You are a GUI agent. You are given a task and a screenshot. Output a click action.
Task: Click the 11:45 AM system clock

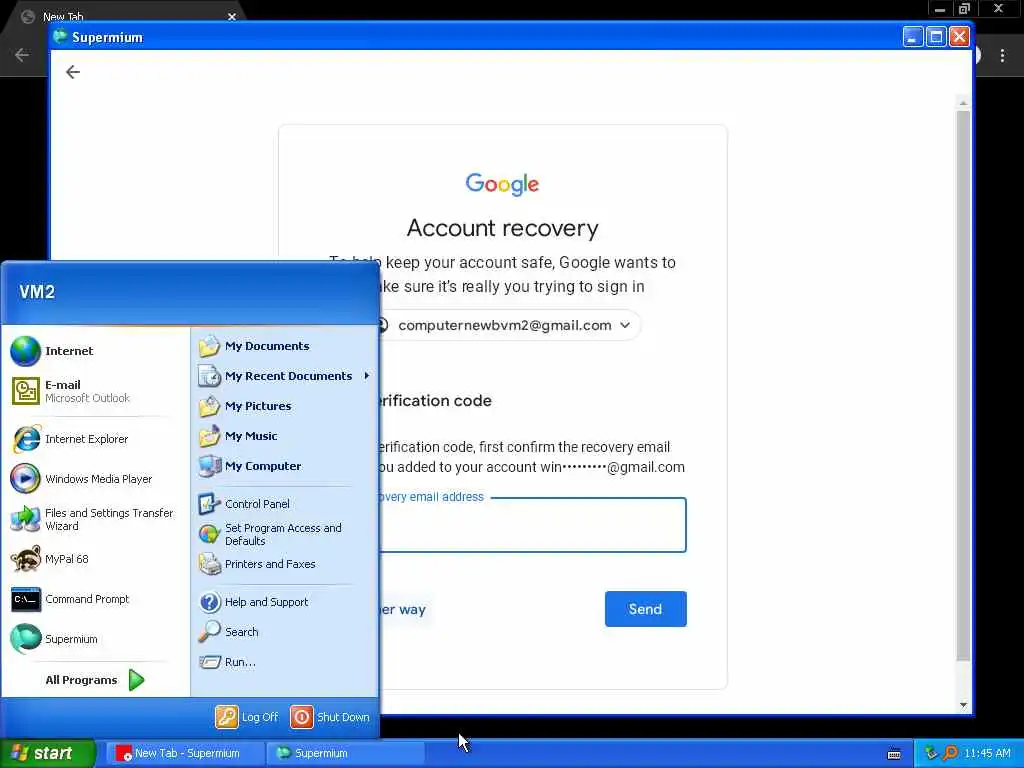987,753
